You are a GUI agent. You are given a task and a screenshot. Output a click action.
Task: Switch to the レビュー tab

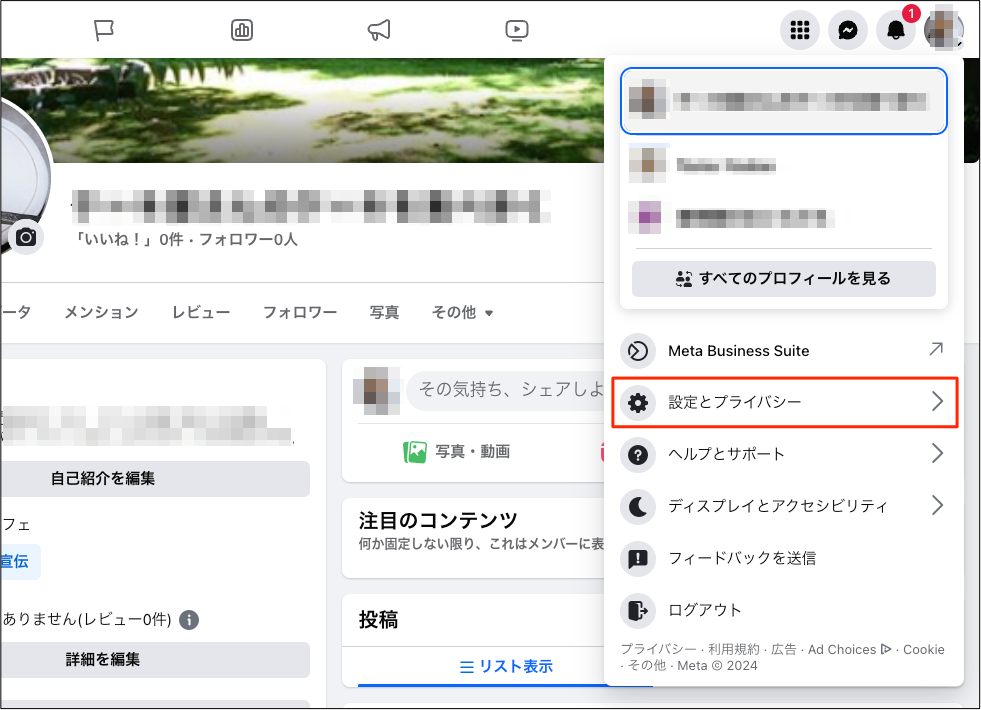point(201,312)
